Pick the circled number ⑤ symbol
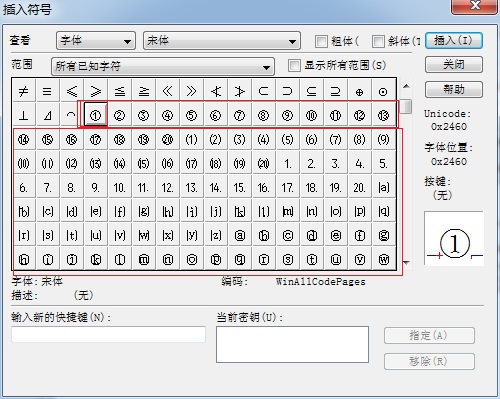The width and height of the screenshot is (500, 399). click(191, 115)
